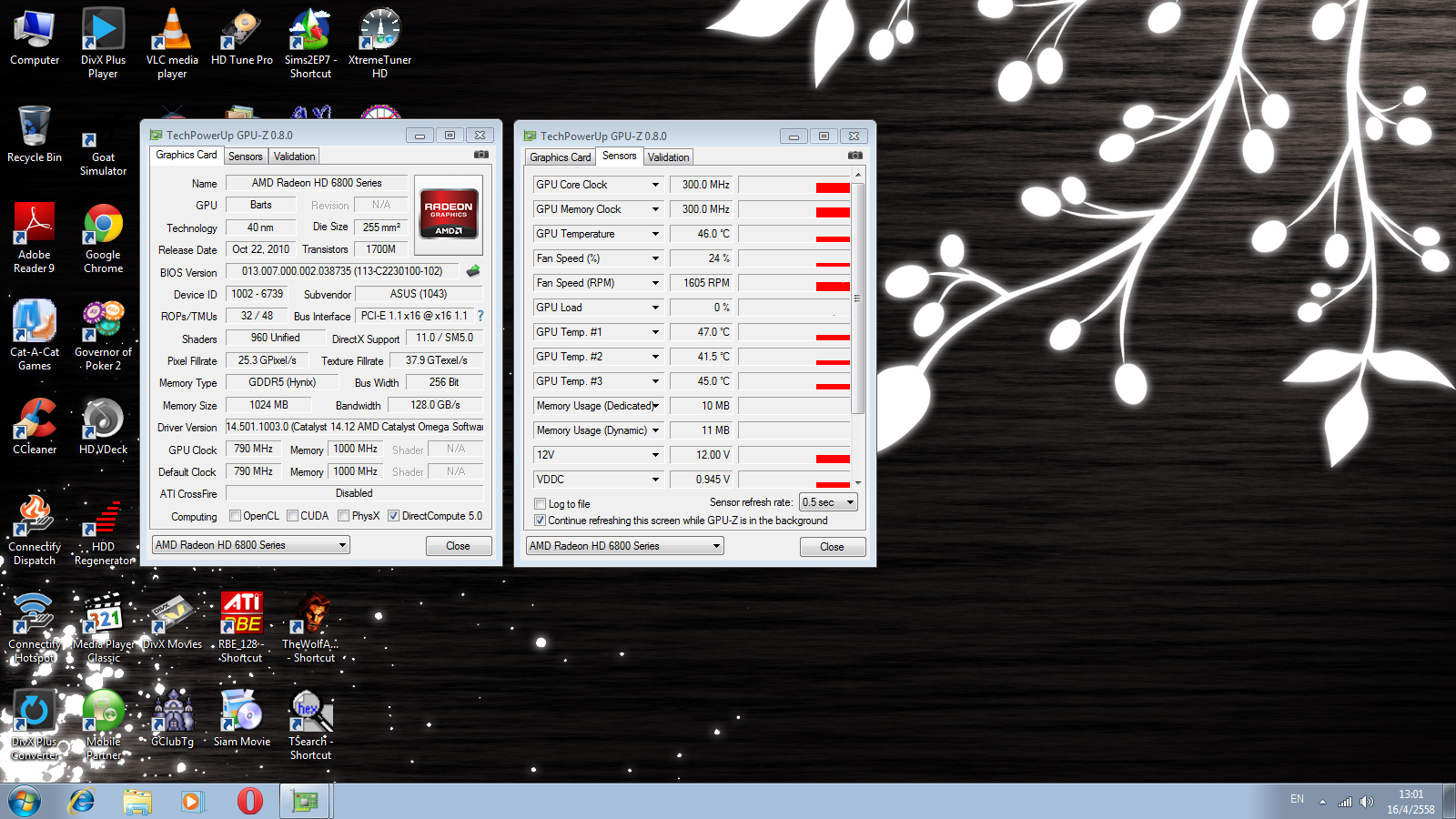Select Graphics Card tab in left GPU-Z window
The image size is (1456, 819).
click(x=187, y=155)
